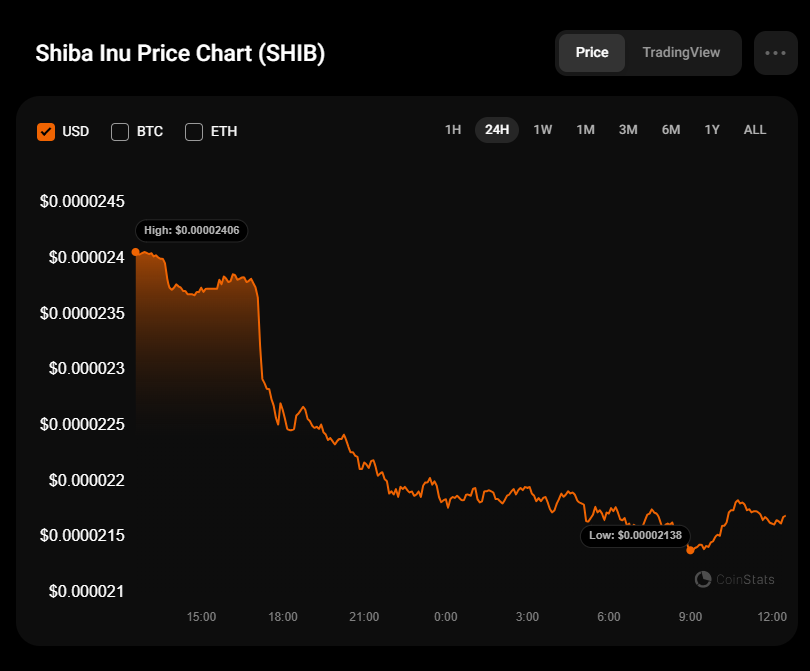Click the orange low price point marker
Image resolution: width=810 pixels, height=671 pixels.
point(690,550)
